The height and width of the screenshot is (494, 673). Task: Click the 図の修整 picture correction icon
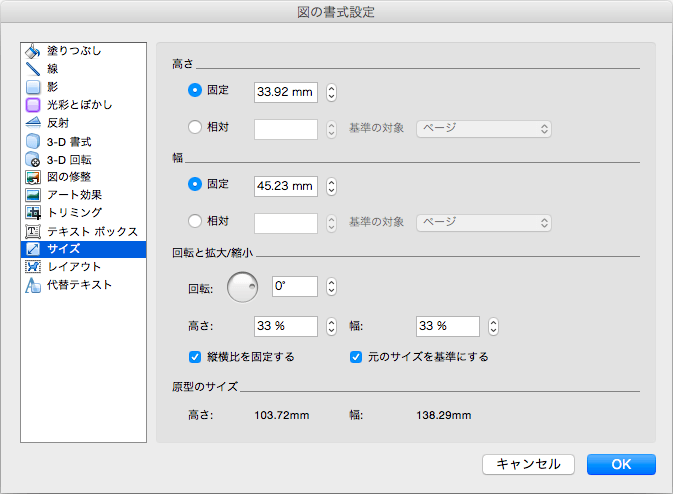tap(32, 177)
